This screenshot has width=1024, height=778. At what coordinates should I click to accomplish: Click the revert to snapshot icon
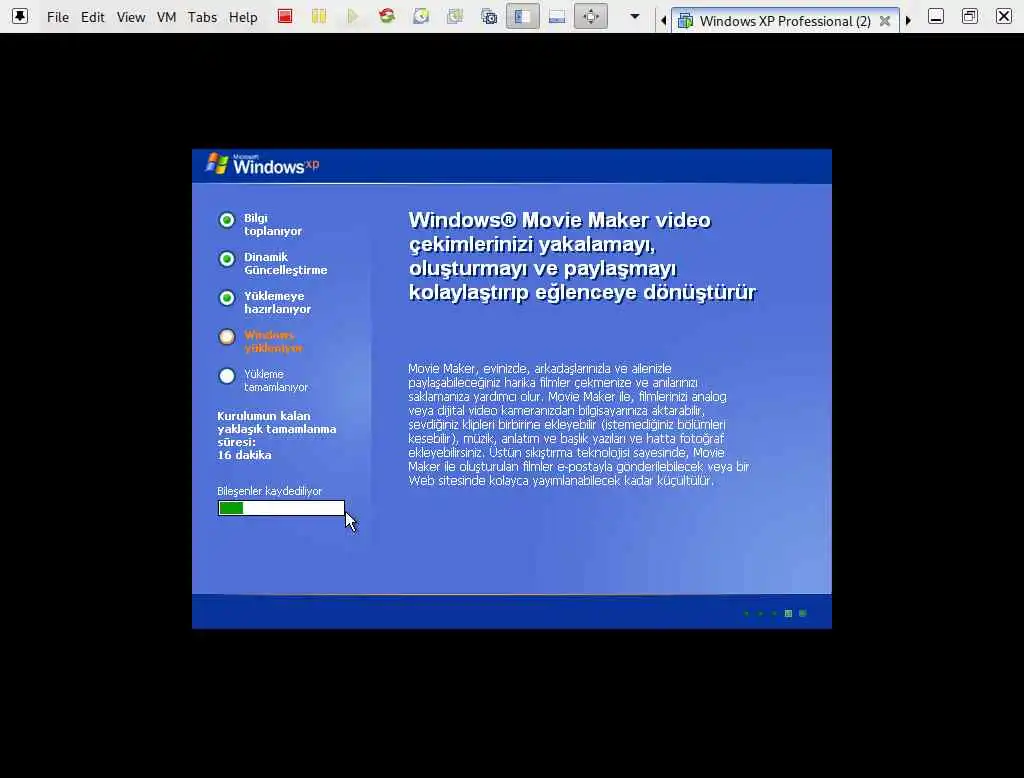click(455, 16)
